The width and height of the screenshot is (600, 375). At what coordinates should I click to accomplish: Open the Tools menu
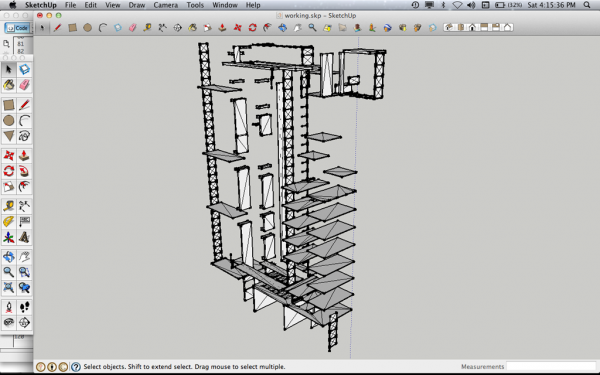point(195,5)
